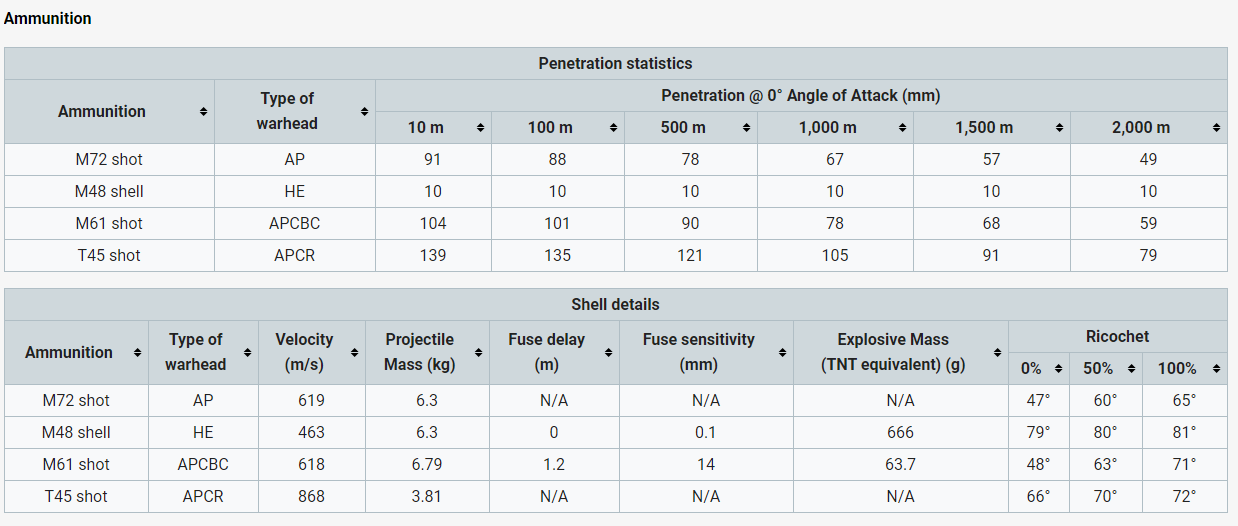Click T45 shot row in penetration table

tap(108, 255)
